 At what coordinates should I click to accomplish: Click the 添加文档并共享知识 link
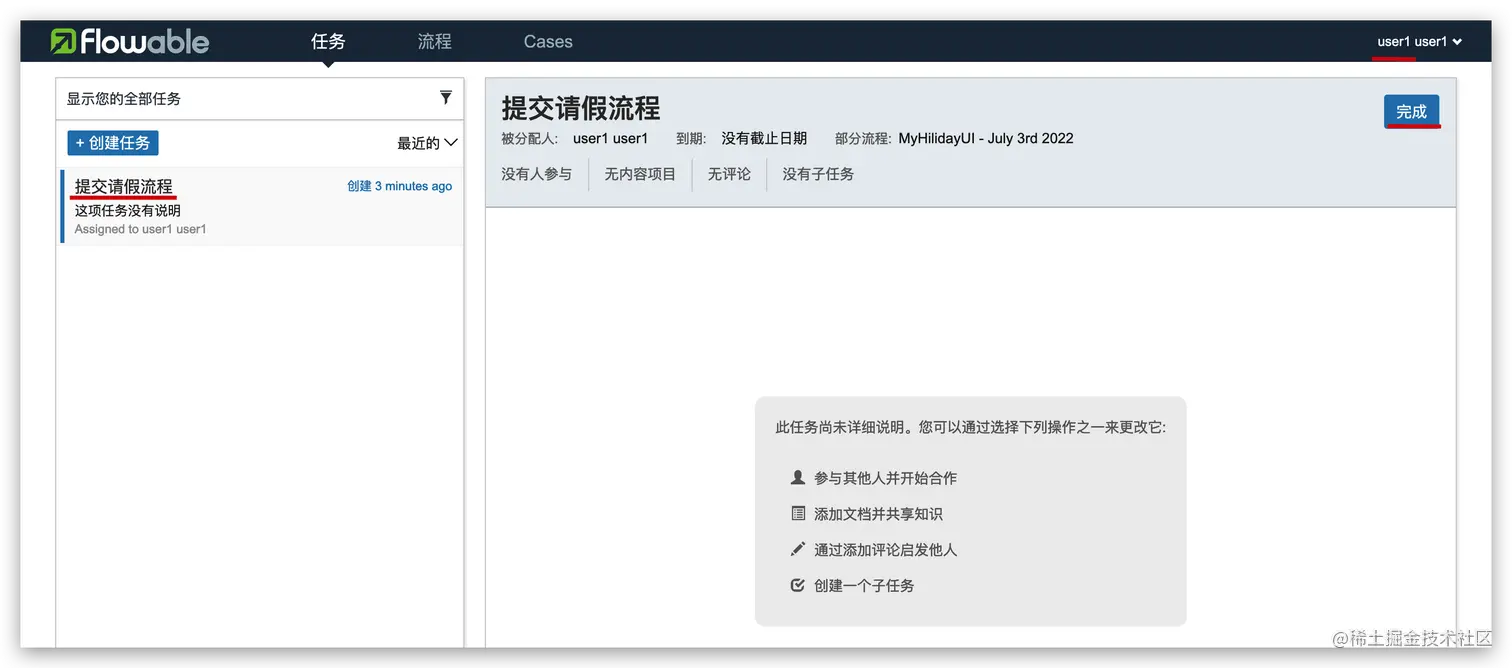(878, 514)
